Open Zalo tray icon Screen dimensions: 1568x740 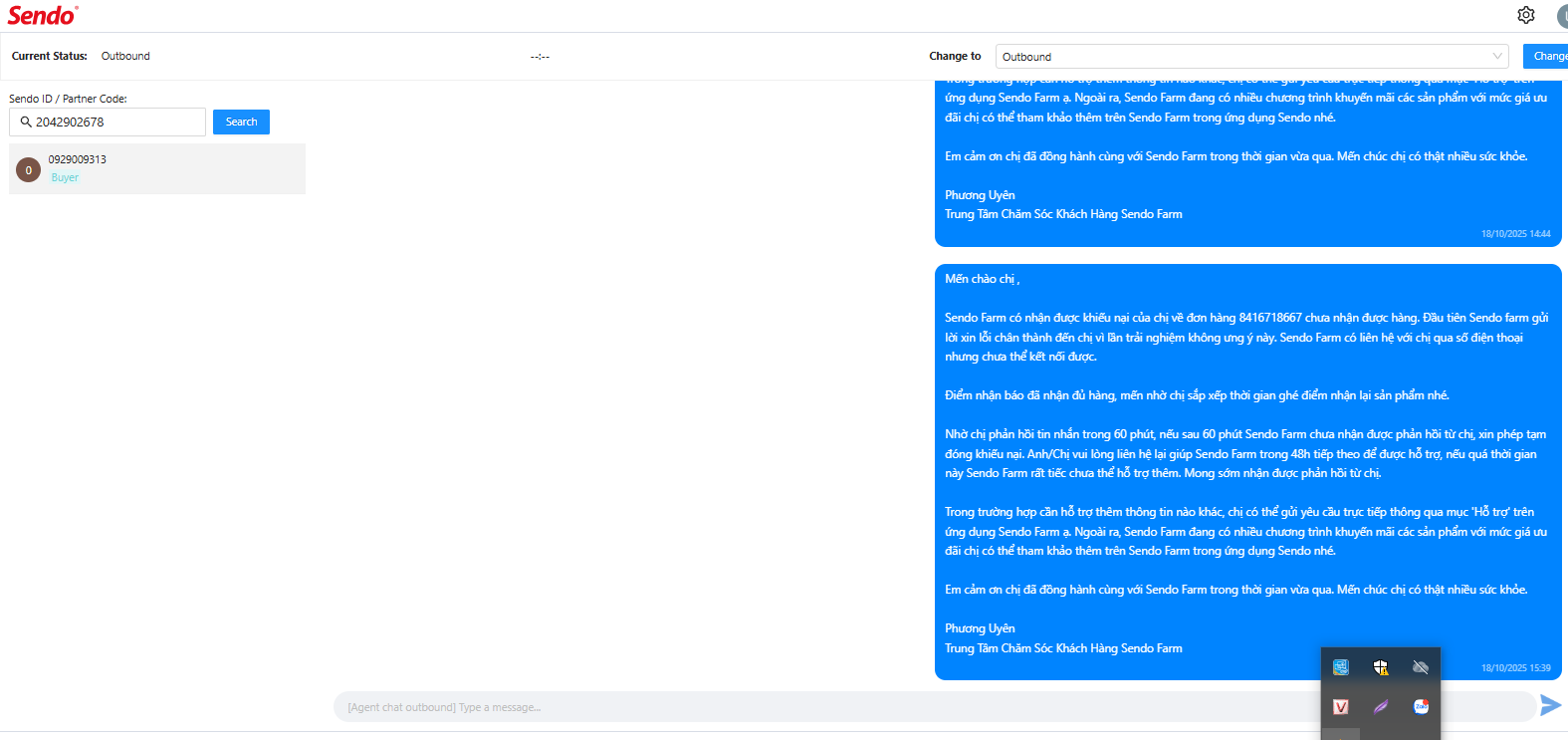click(1421, 707)
